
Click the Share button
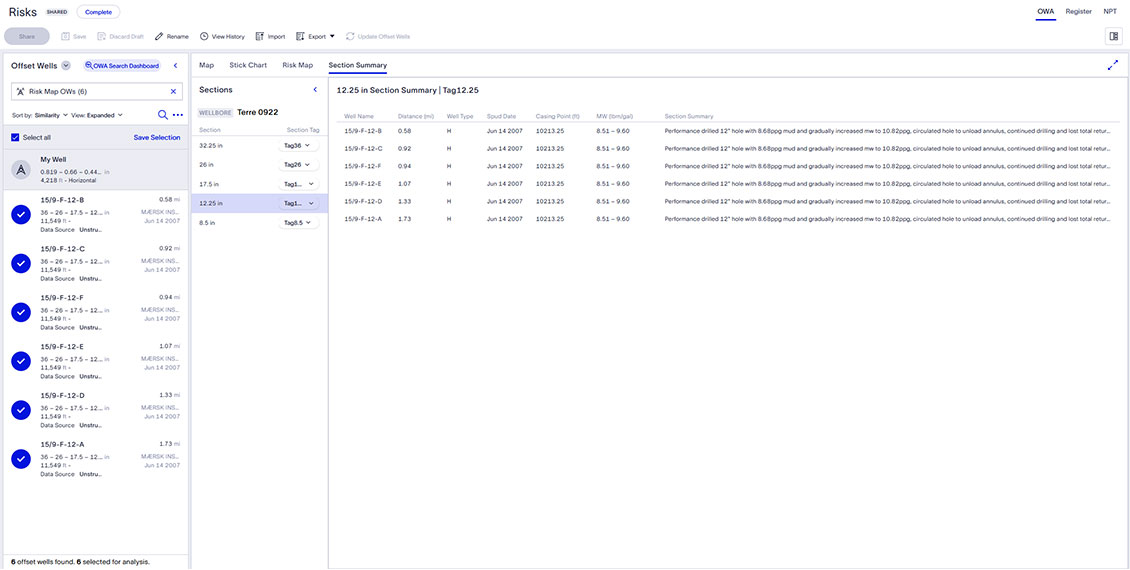[27, 36]
